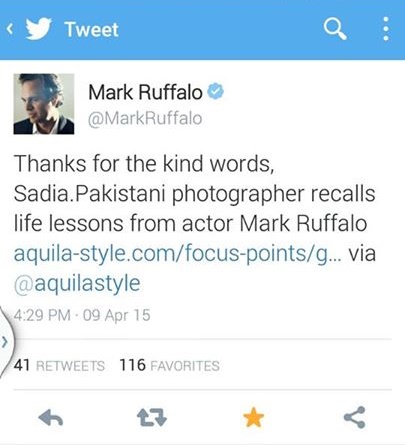Reply to the tweet
Image resolution: width=405 pixels, height=445 pixels.
tap(51, 417)
